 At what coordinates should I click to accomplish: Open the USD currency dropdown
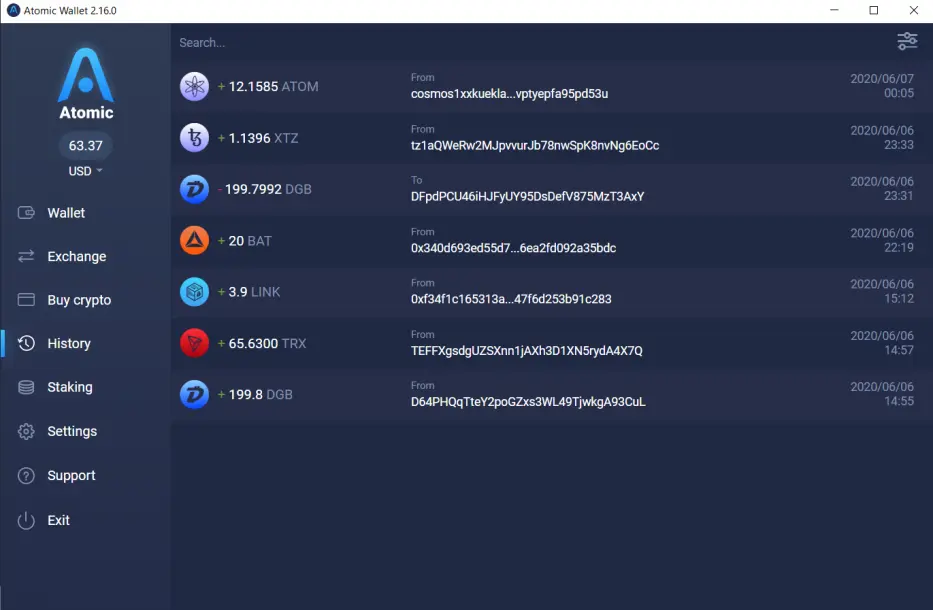pyautogui.click(x=85, y=171)
